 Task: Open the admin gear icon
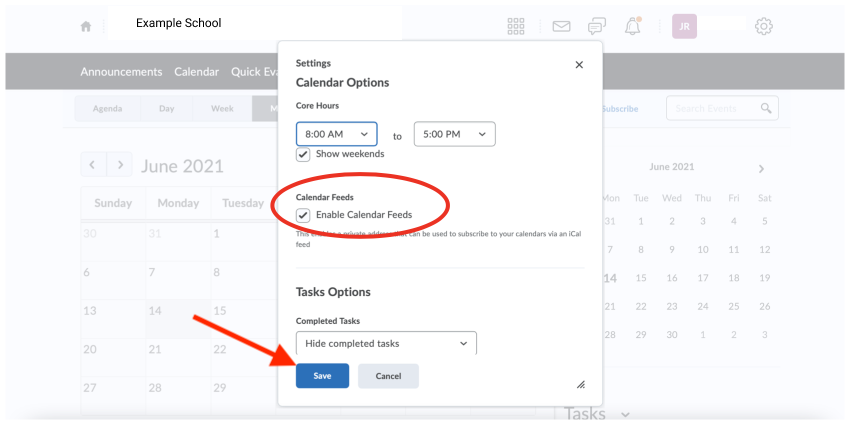pyautogui.click(x=764, y=26)
